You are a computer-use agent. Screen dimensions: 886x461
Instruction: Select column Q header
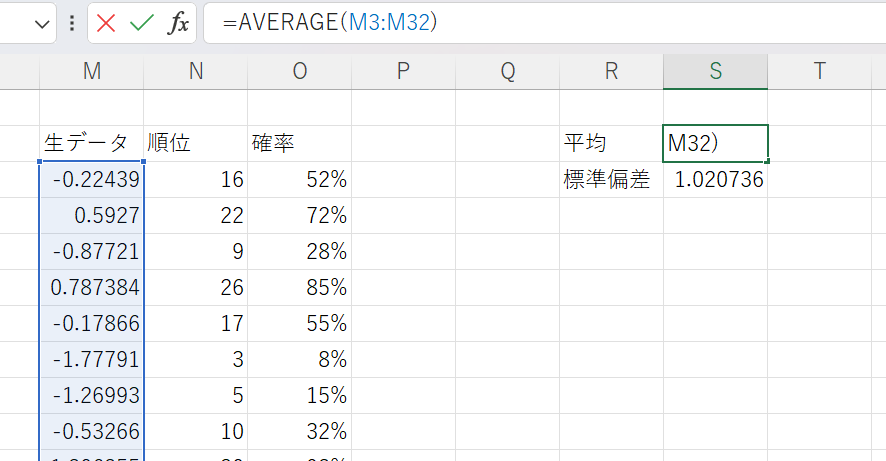click(x=507, y=71)
